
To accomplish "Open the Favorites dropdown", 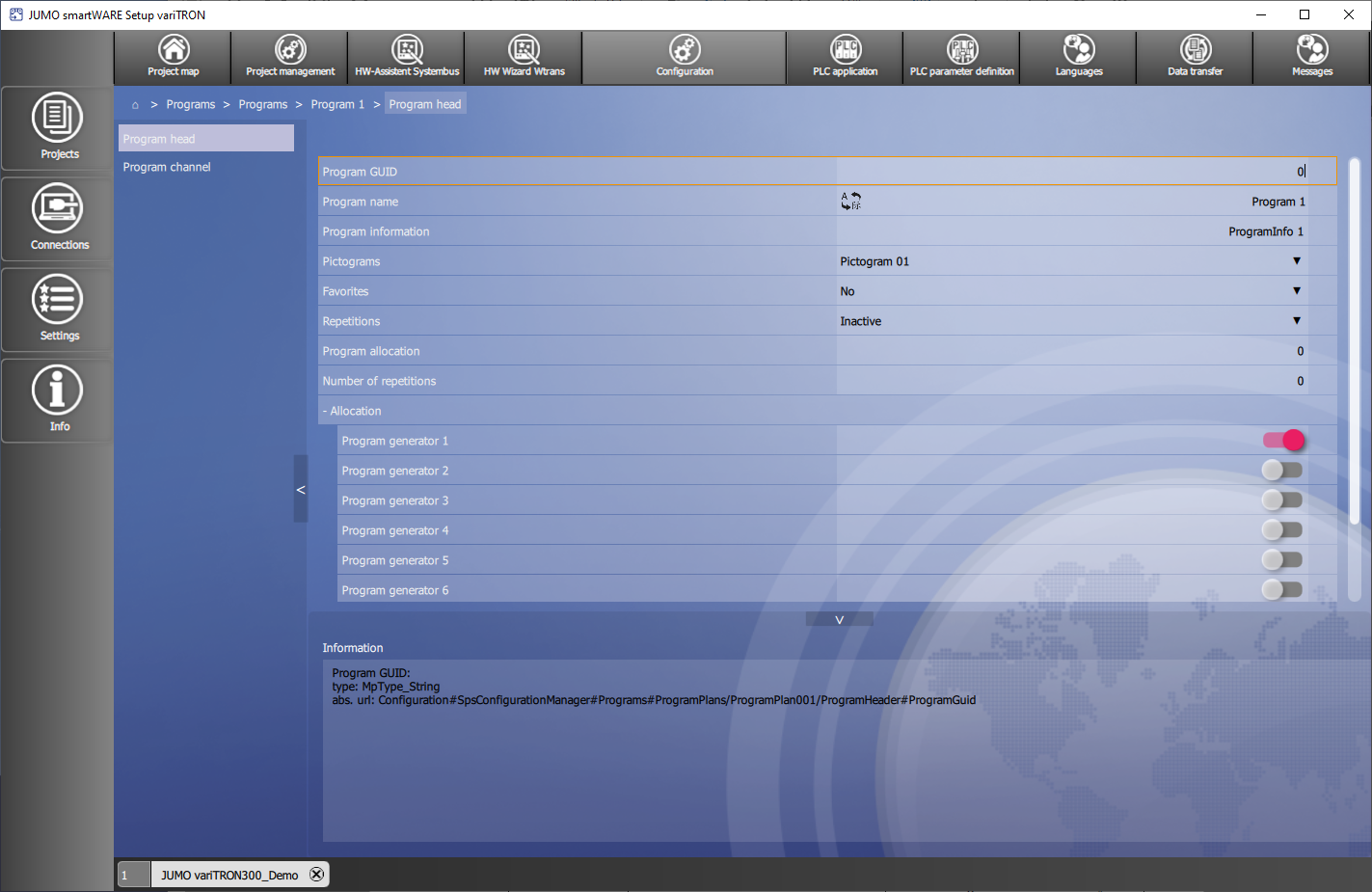I will (1296, 291).
